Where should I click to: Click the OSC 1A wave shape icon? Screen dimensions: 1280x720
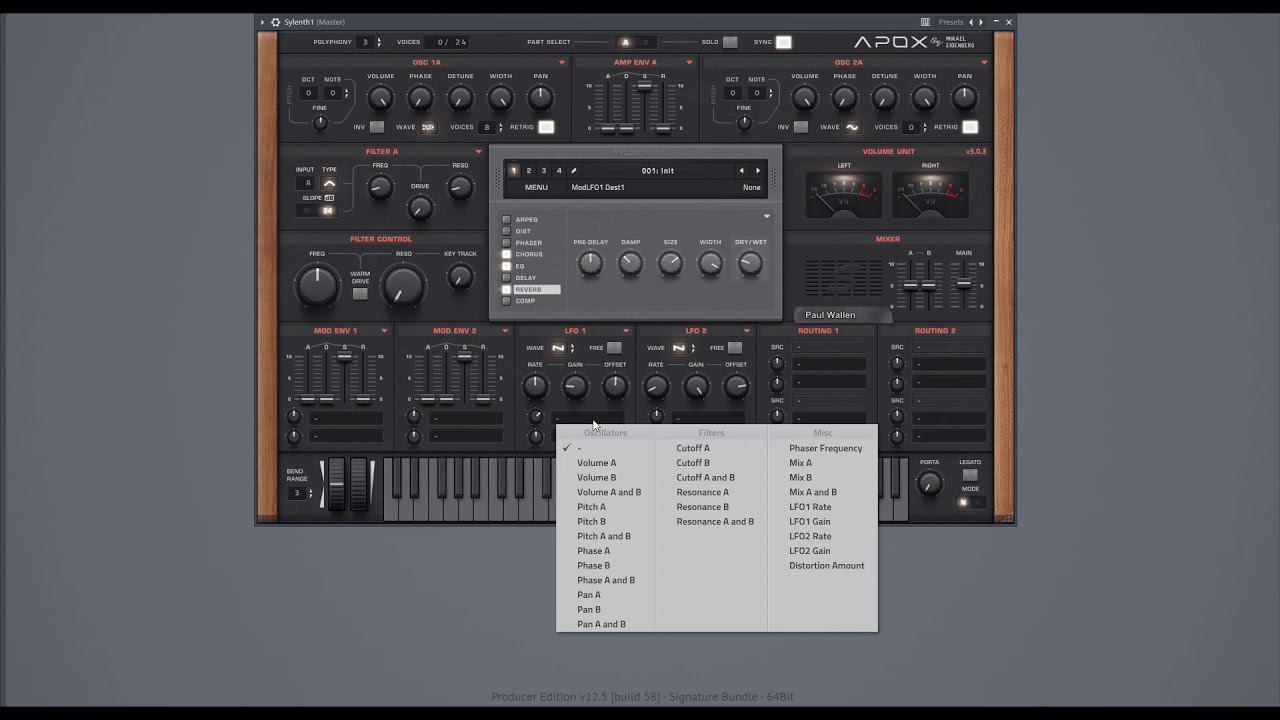[428, 127]
